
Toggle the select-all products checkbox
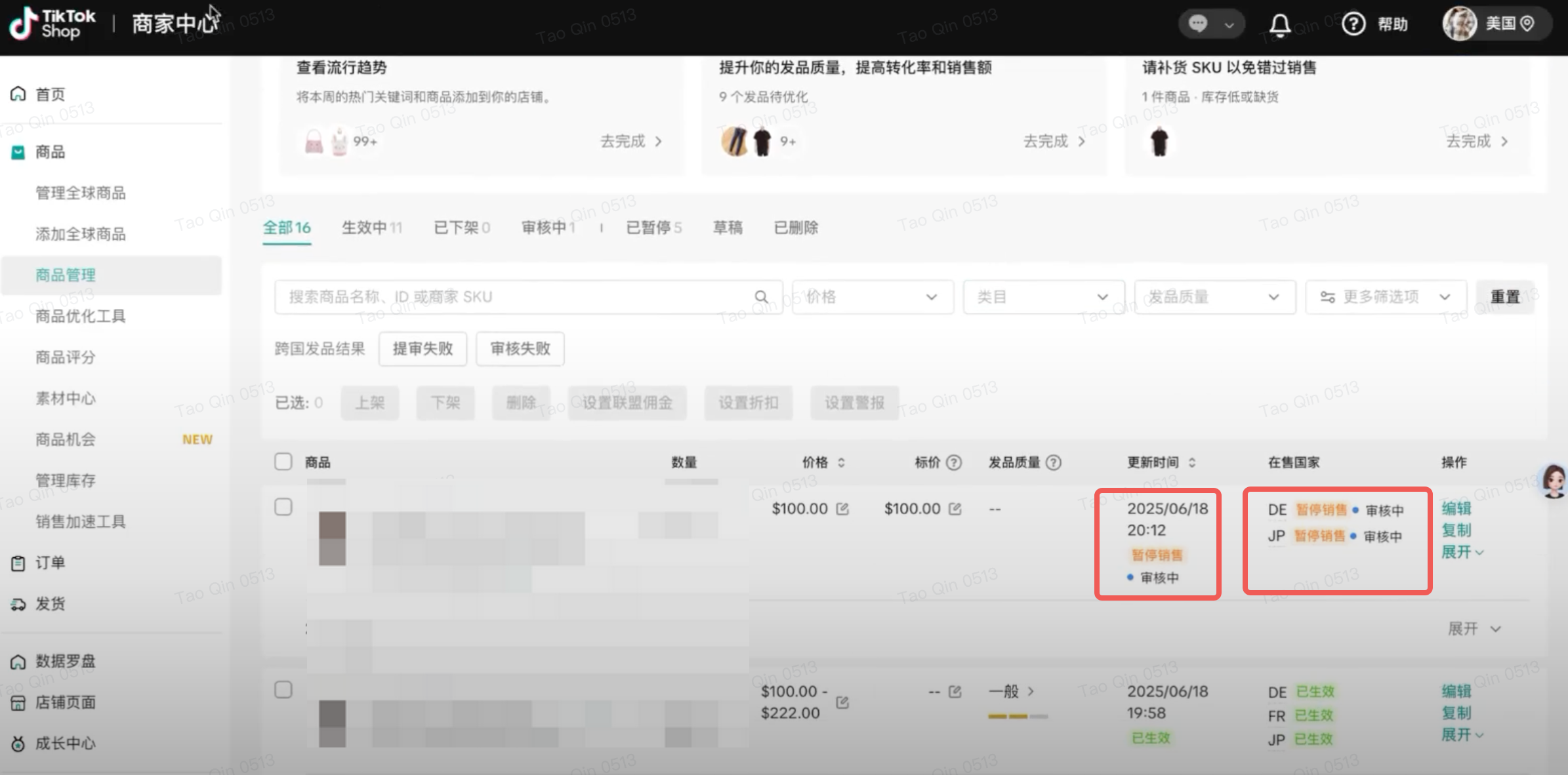(283, 462)
